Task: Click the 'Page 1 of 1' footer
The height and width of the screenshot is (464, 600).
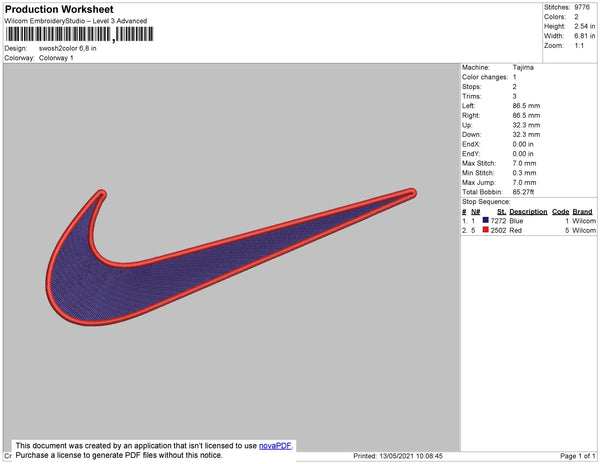Action: tap(577, 456)
